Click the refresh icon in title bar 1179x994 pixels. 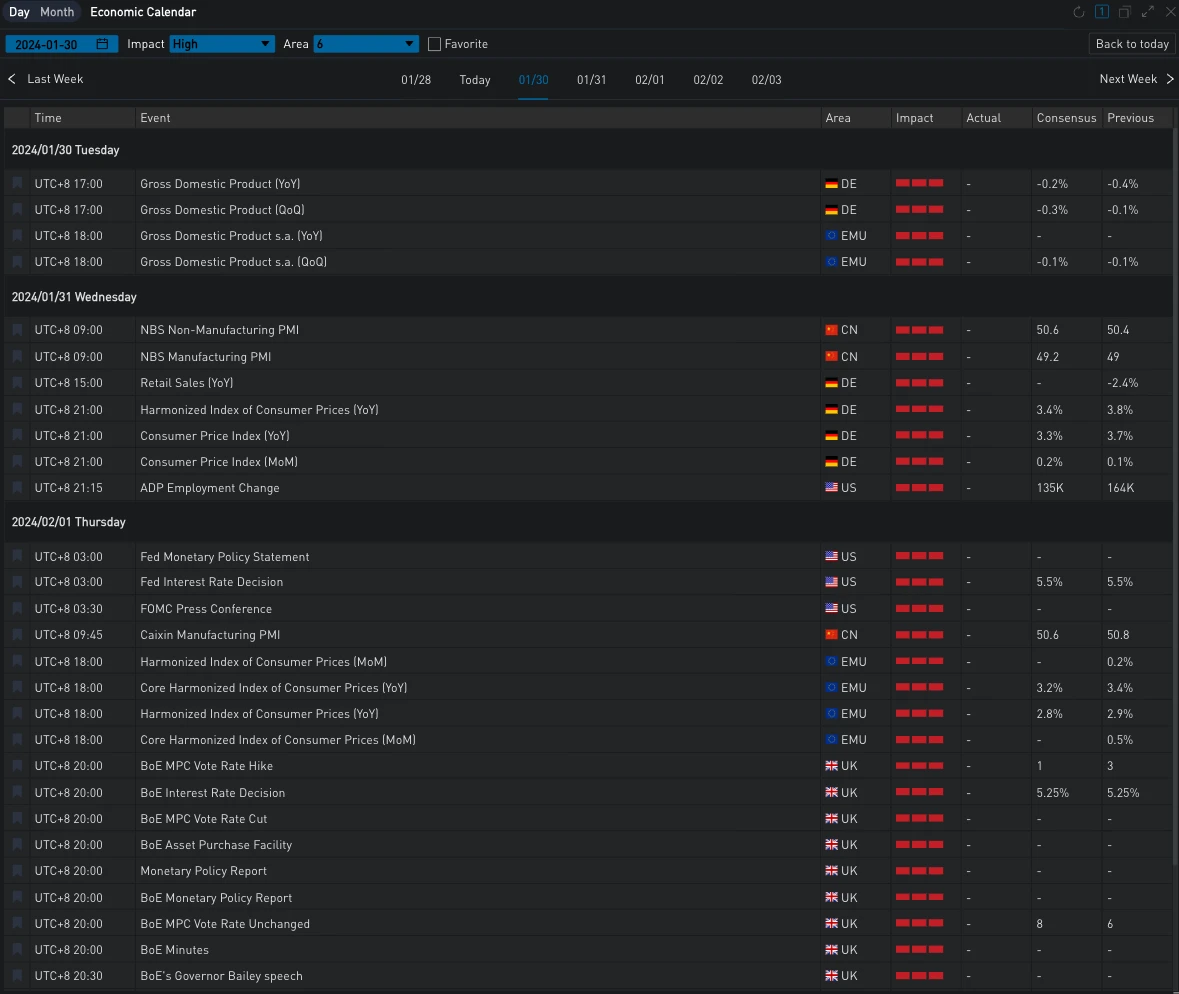point(1079,12)
